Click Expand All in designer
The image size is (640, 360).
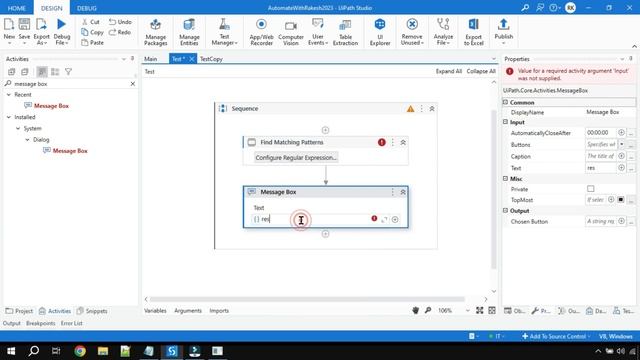[x=449, y=71]
